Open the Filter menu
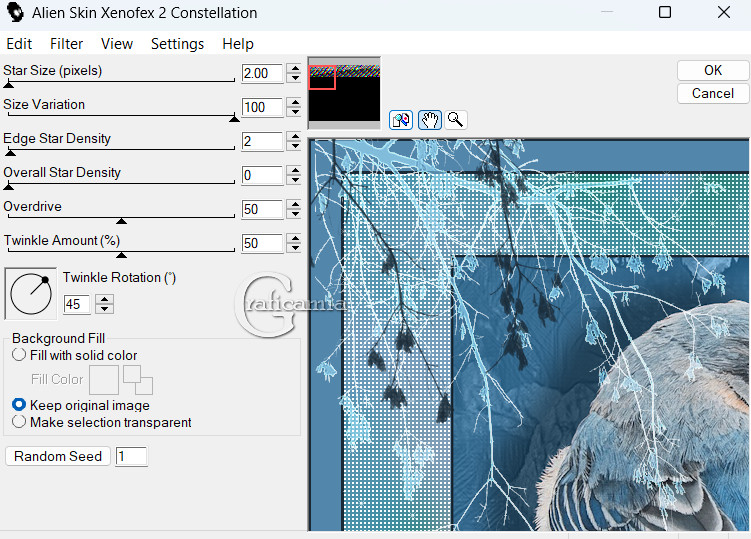This screenshot has width=751, height=539. click(x=67, y=44)
